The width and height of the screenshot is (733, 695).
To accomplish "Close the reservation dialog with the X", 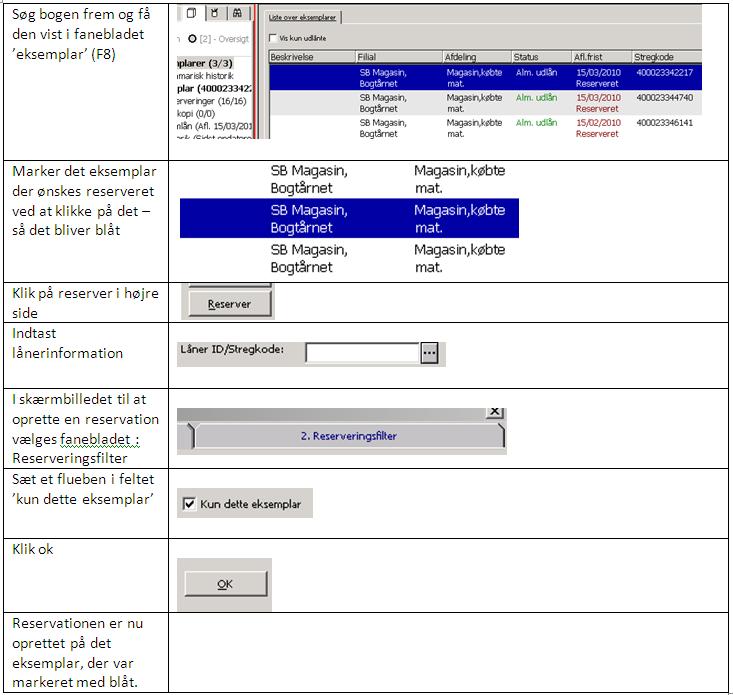I will 493,410.
